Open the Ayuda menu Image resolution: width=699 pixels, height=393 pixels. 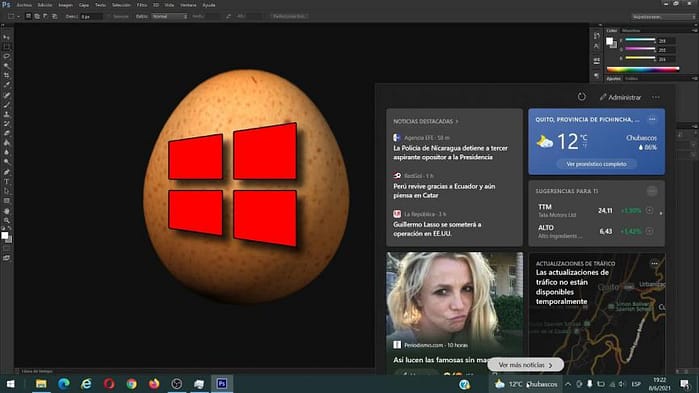click(x=209, y=5)
